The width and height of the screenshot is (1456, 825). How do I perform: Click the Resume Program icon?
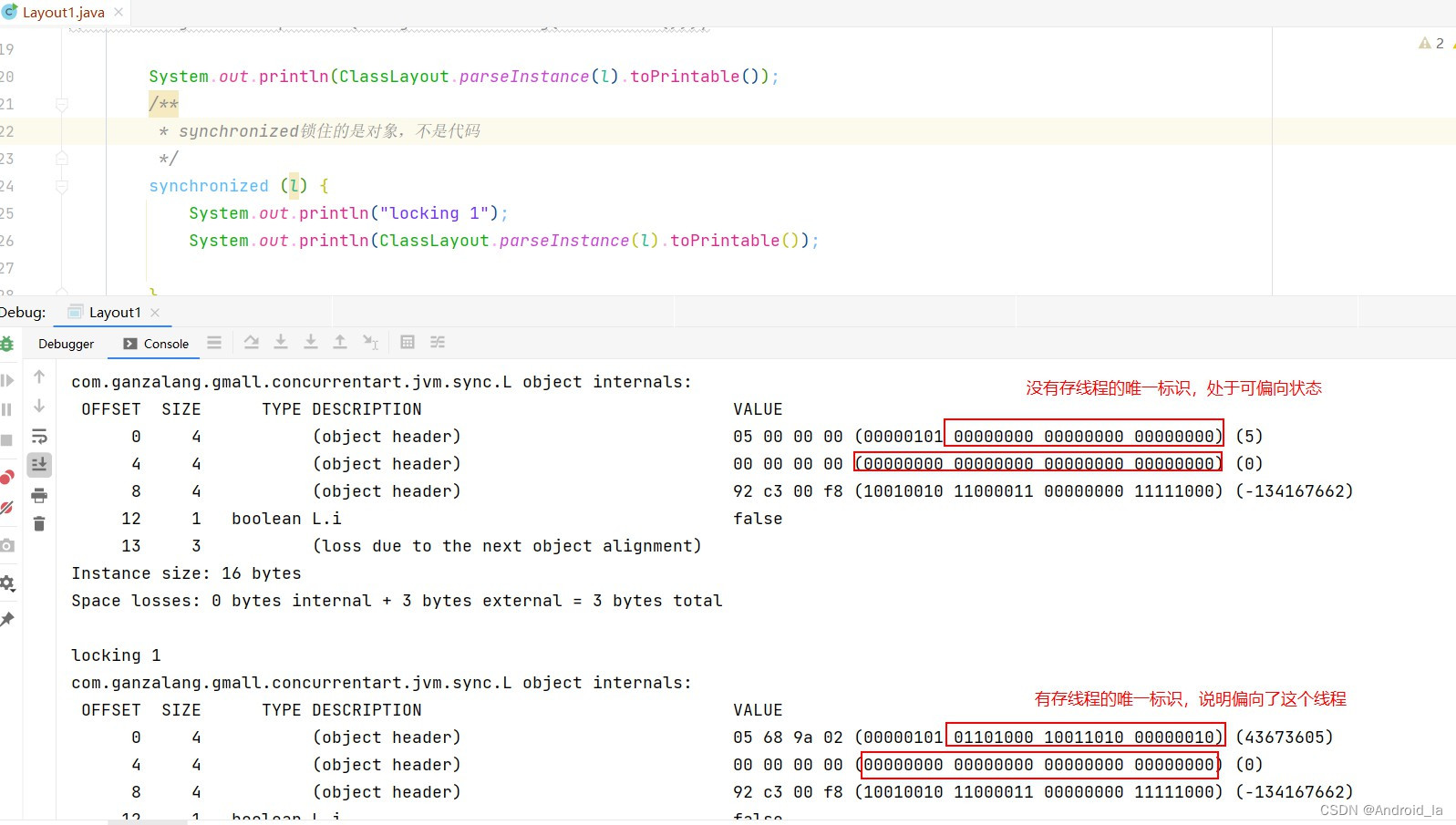(6, 380)
